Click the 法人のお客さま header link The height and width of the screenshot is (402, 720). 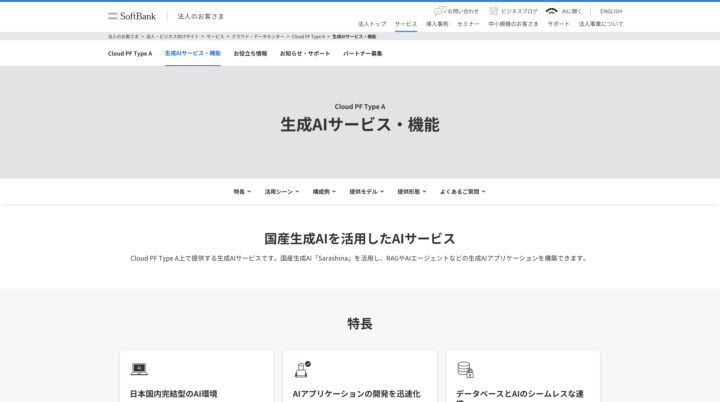[x=201, y=16]
